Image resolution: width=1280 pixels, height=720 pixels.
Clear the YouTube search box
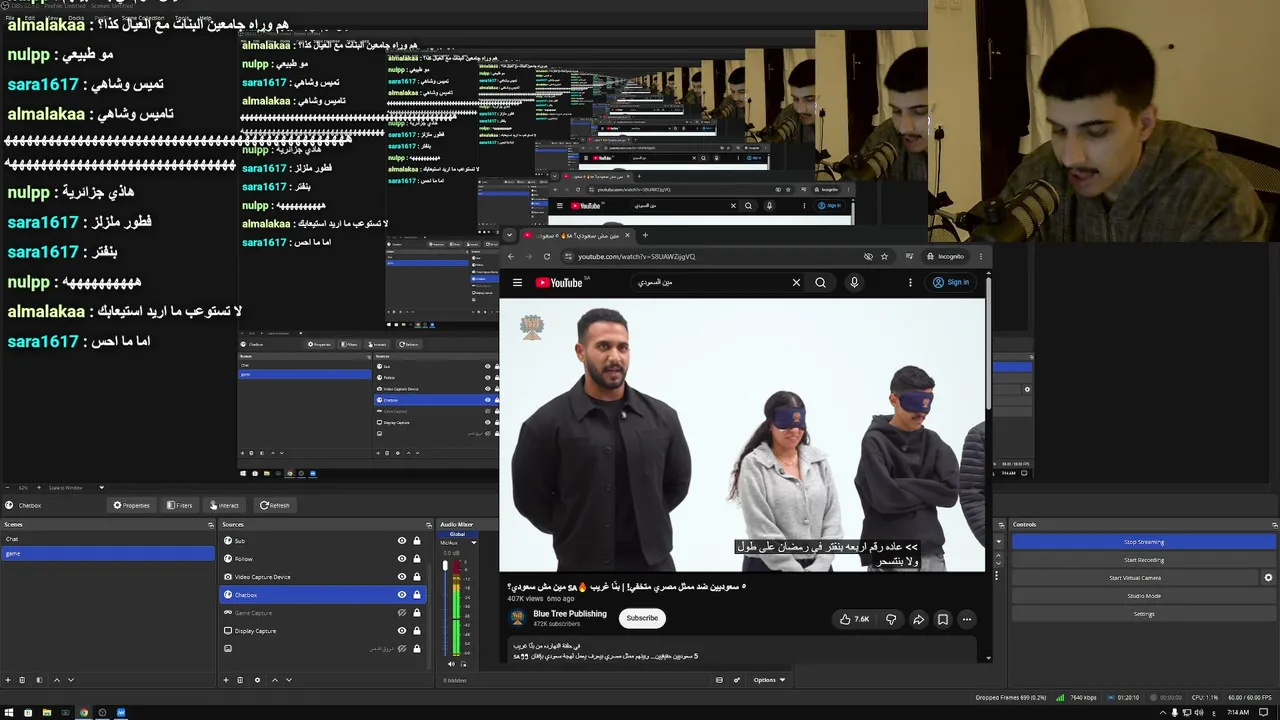tap(796, 283)
